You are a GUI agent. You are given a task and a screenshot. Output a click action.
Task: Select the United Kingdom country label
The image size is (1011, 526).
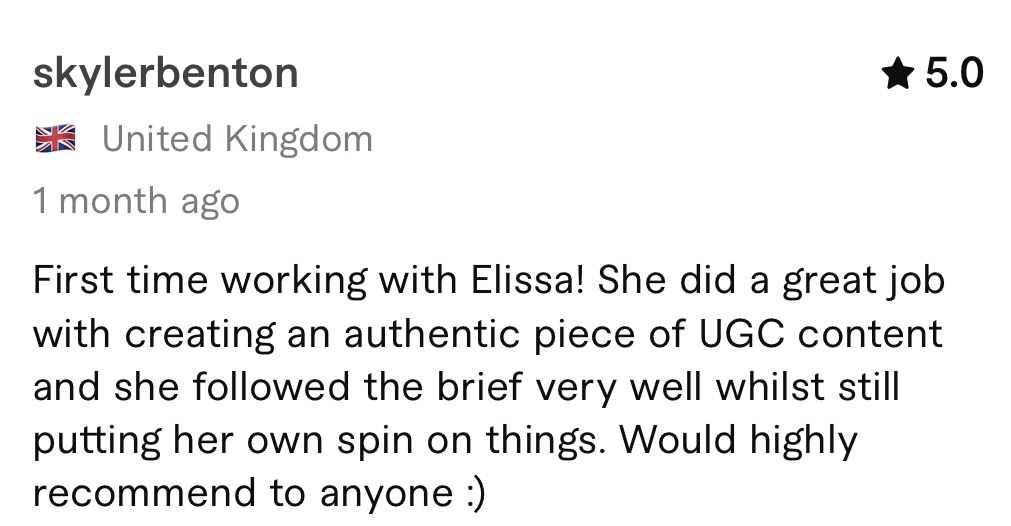pyautogui.click(x=237, y=139)
